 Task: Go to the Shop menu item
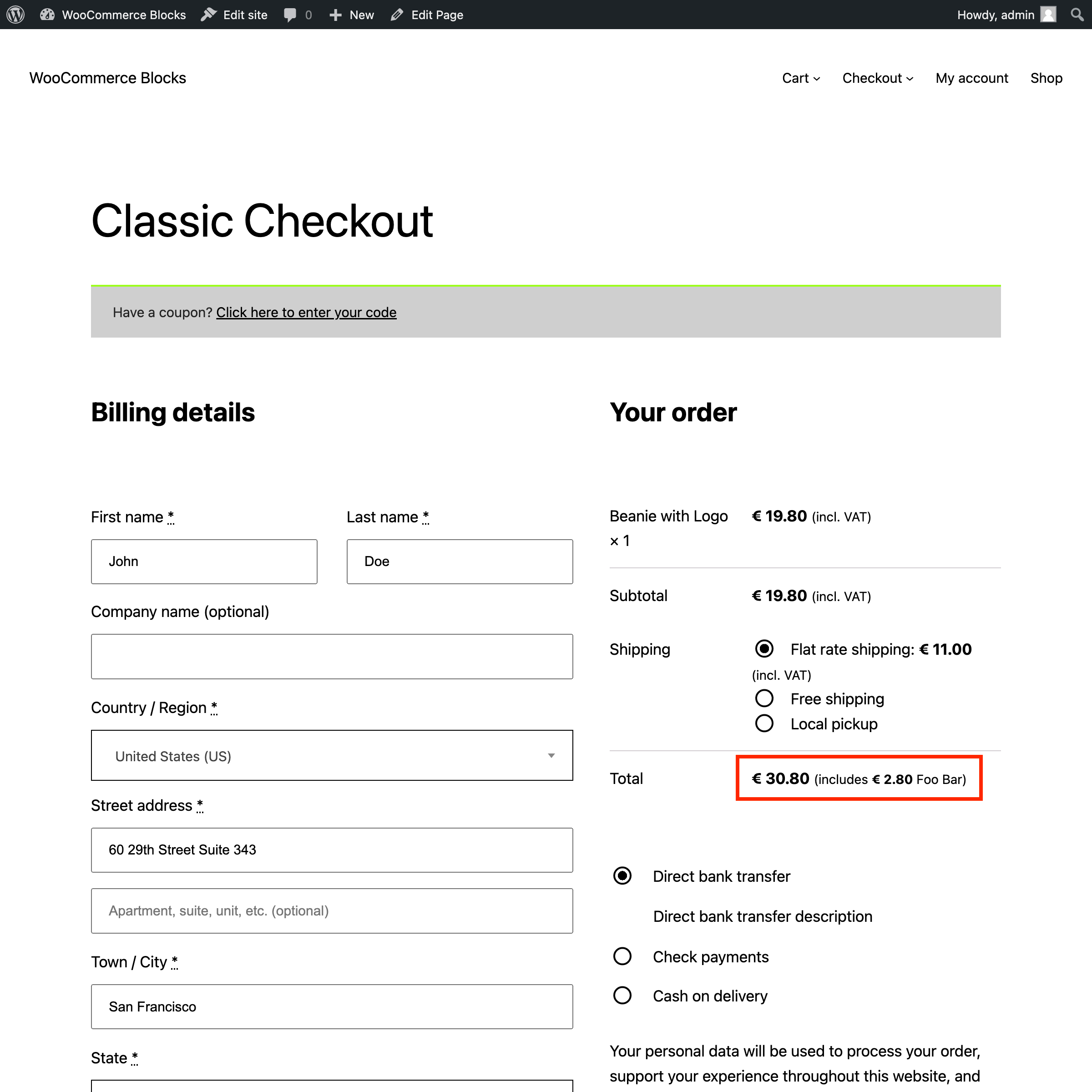click(x=1046, y=78)
